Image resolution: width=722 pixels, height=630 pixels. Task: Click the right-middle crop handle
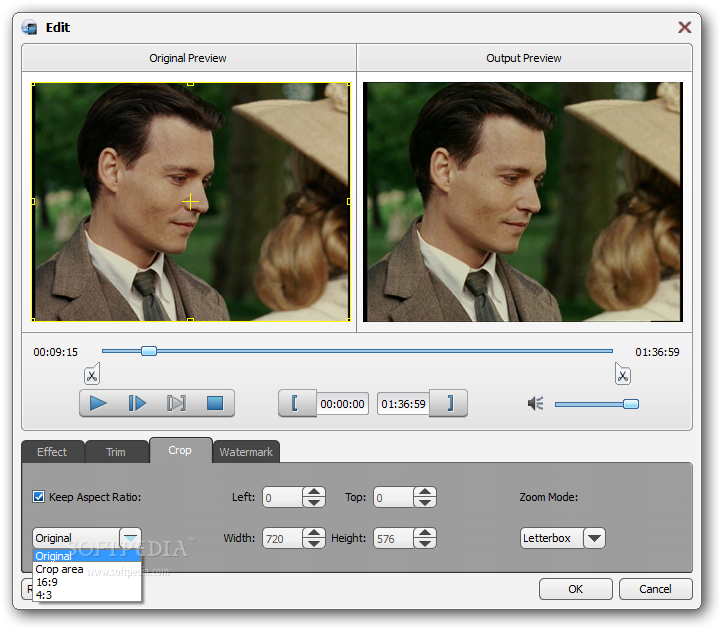coord(349,201)
